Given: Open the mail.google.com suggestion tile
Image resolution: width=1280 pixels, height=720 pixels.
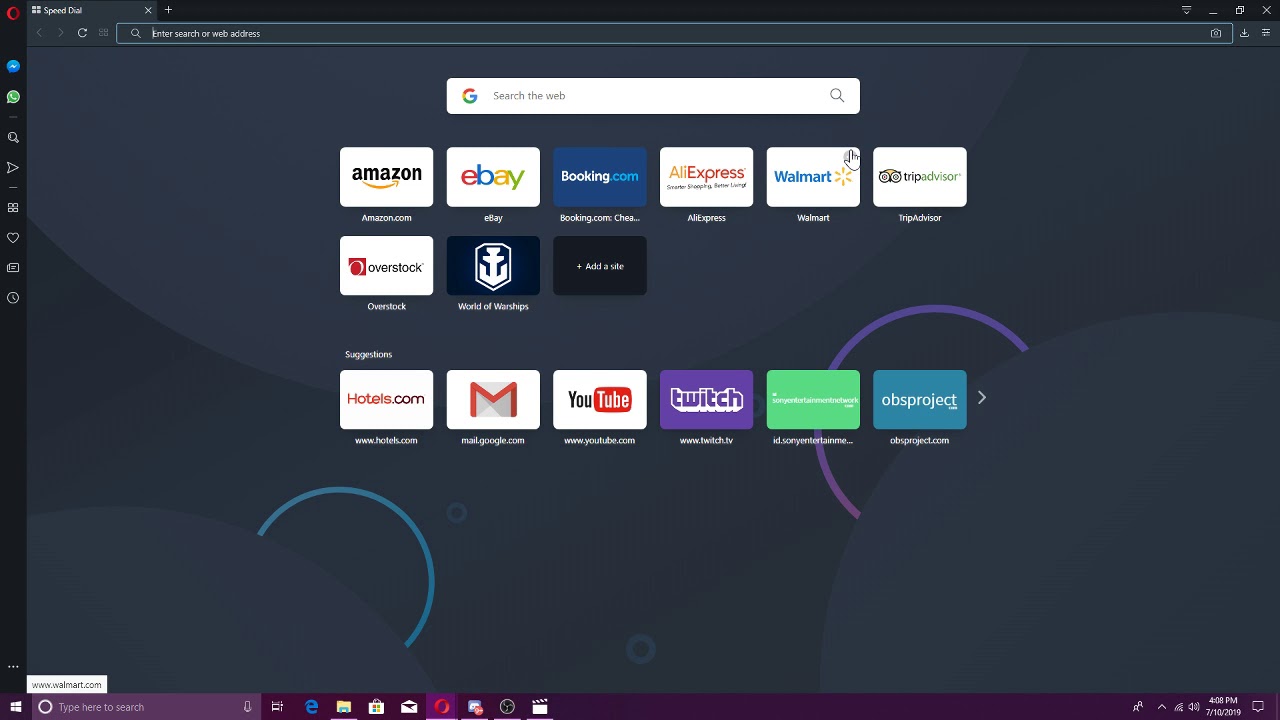Looking at the screenshot, I should tap(493, 400).
